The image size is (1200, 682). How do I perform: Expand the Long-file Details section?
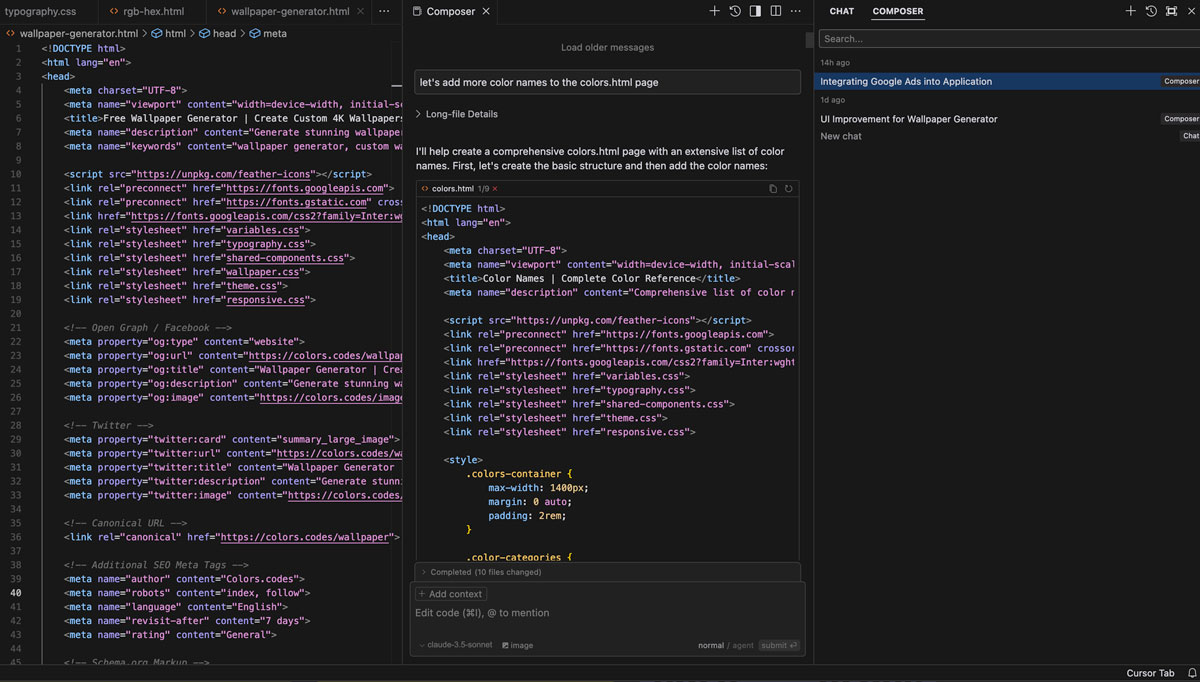[457, 114]
